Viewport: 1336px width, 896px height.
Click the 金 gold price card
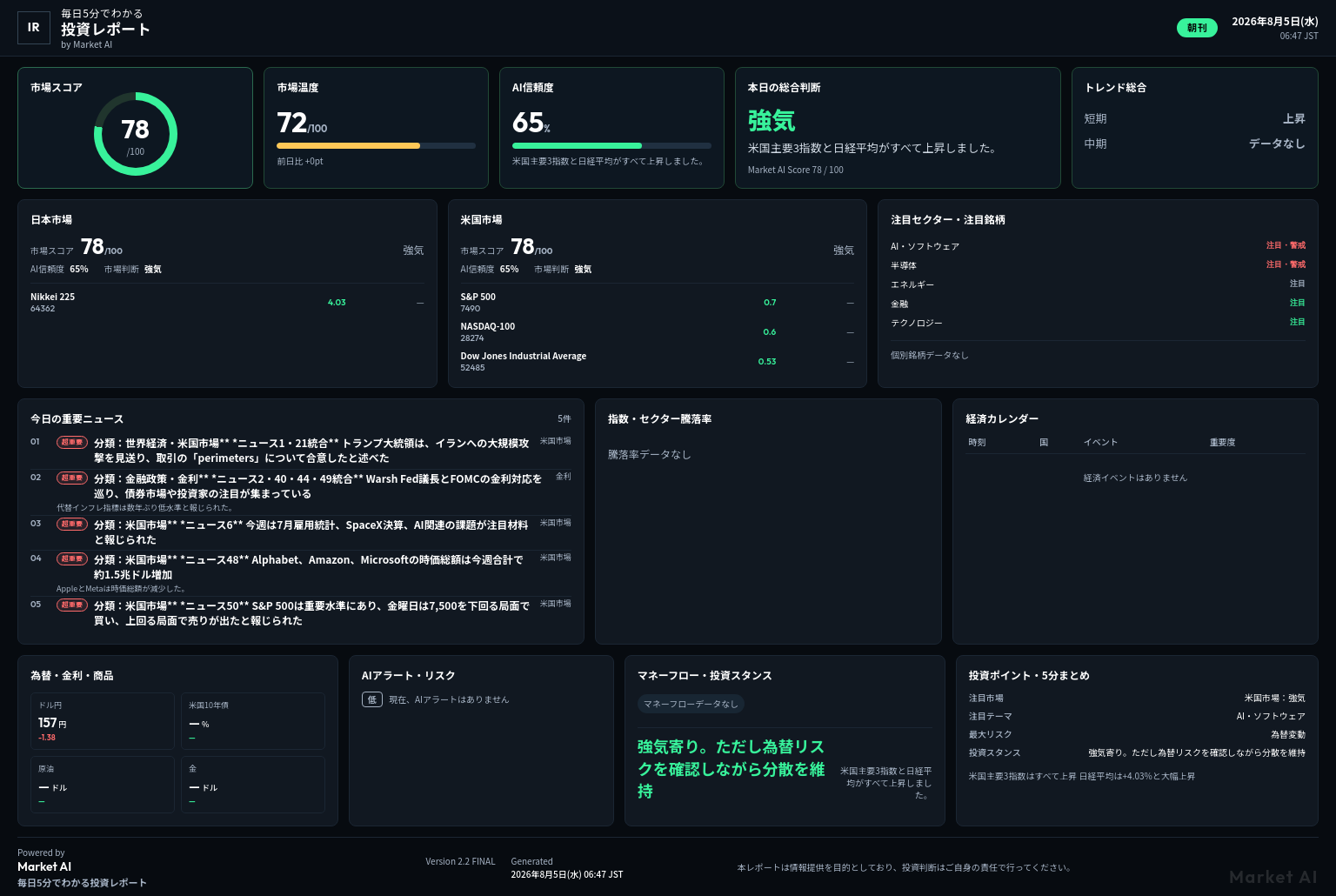tap(253, 785)
